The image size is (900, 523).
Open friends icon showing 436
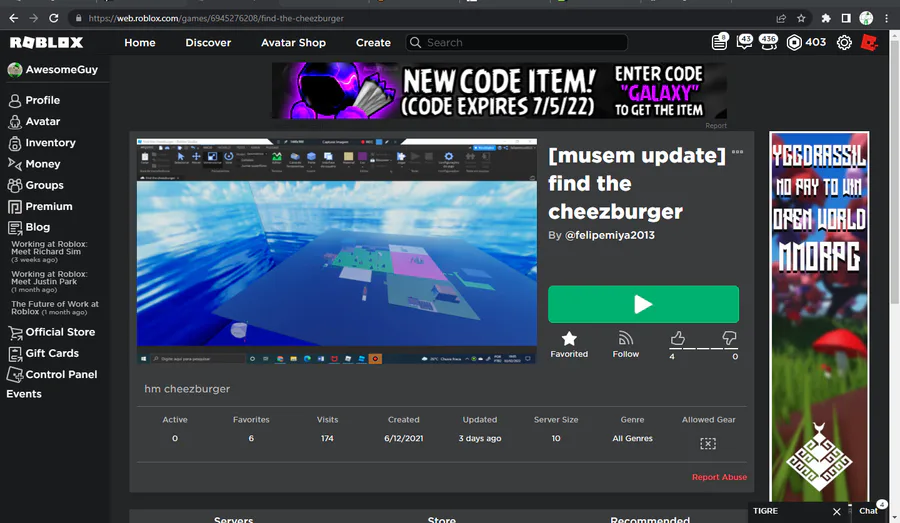tap(768, 42)
